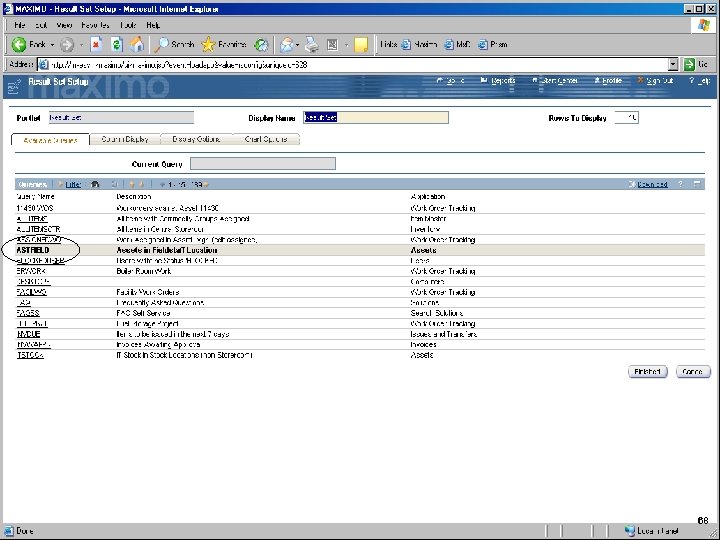Screen dimensions: 720x540
Task: Click the Finished button
Action: [x=647, y=371]
